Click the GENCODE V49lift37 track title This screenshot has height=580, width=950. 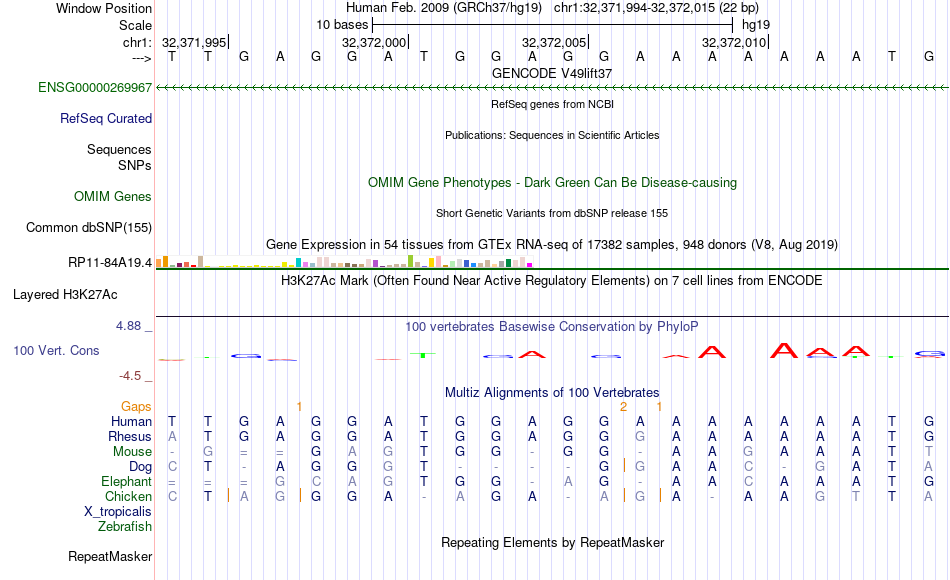click(x=552, y=73)
